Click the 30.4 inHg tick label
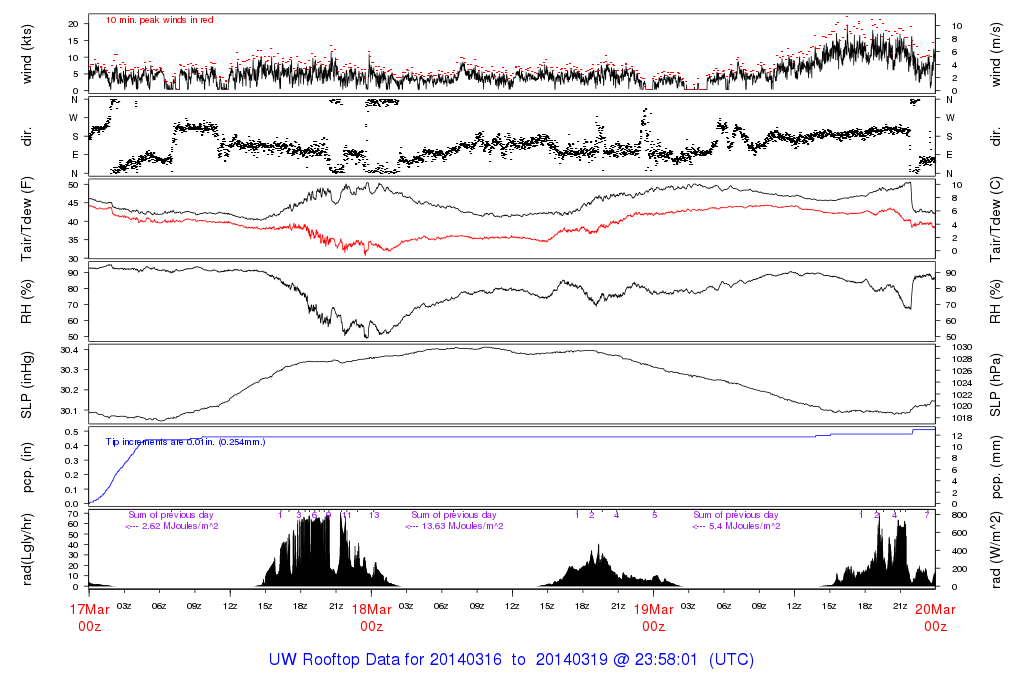Screen dimensions: 1024x700 point(69,350)
